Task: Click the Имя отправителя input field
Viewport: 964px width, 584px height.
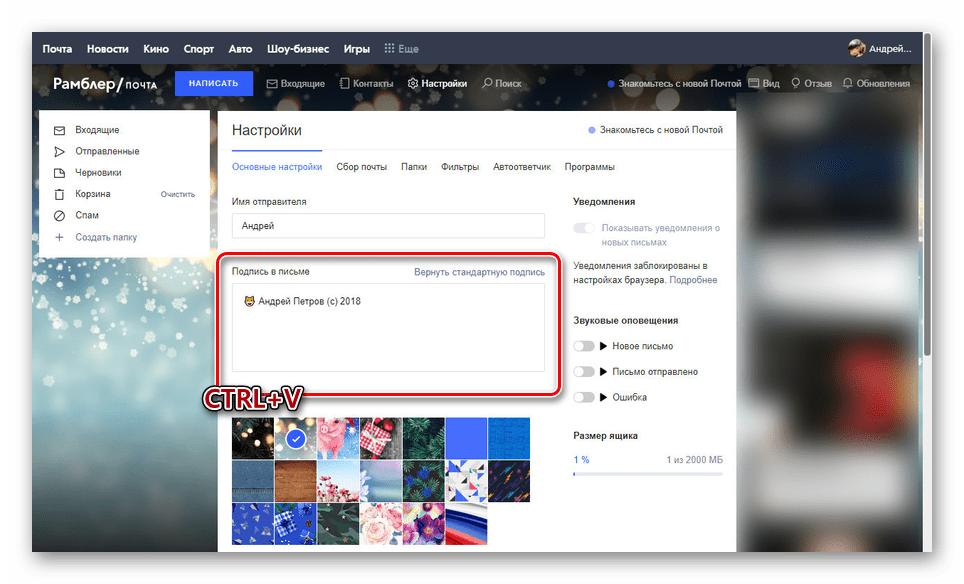Action: coord(388,226)
